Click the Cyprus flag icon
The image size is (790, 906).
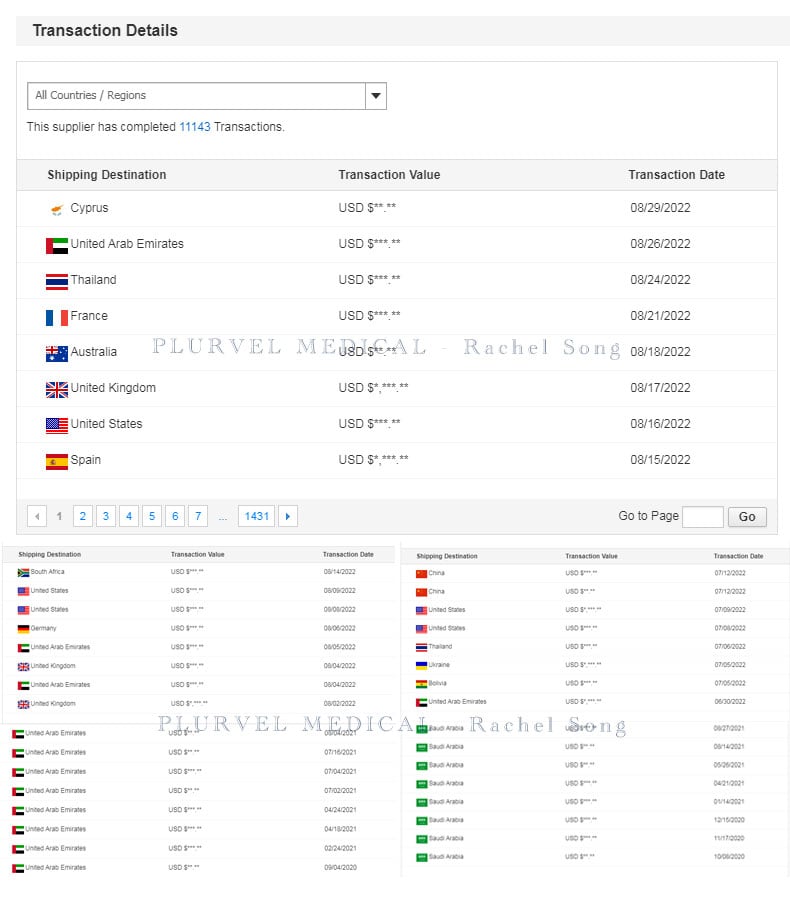tap(57, 209)
